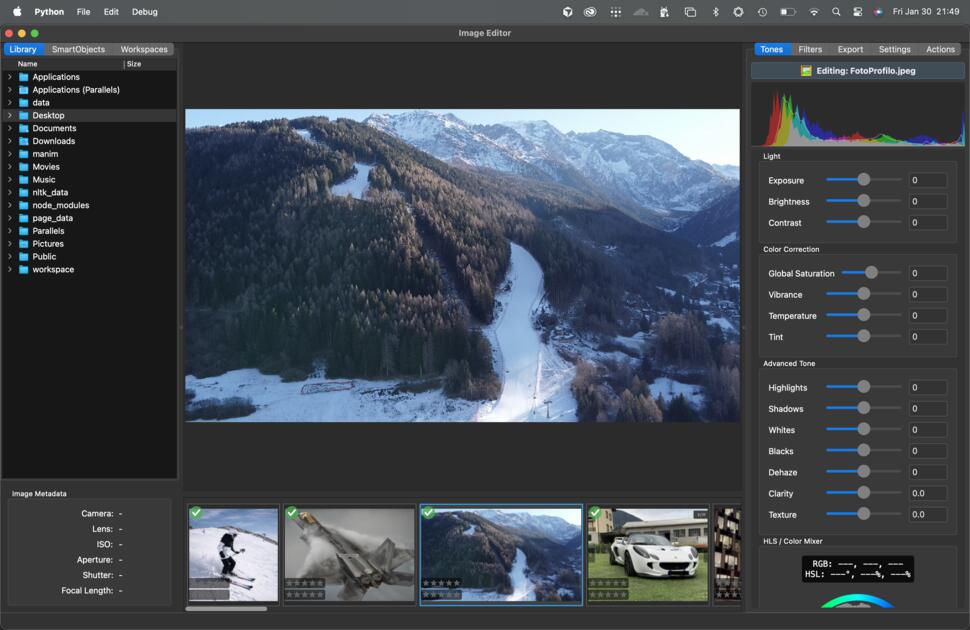The width and height of the screenshot is (970, 630).
Task: Open Creative Cloud from the menu bar
Action: 590,12
